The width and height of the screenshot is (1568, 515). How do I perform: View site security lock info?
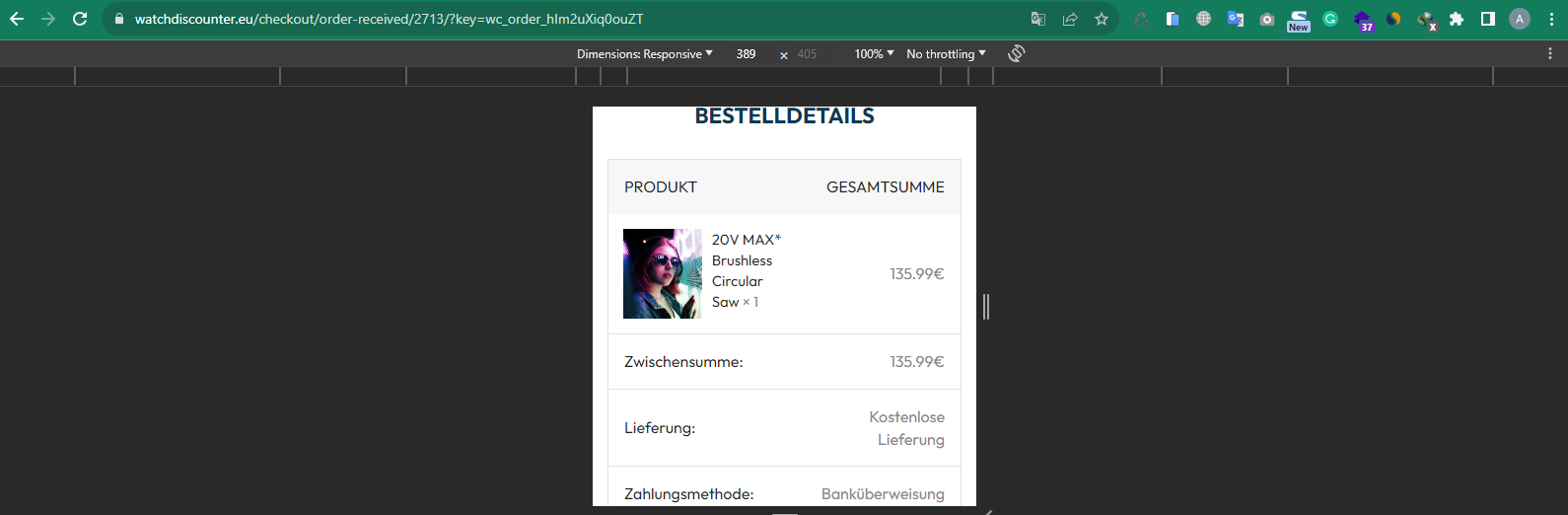coord(118,19)
